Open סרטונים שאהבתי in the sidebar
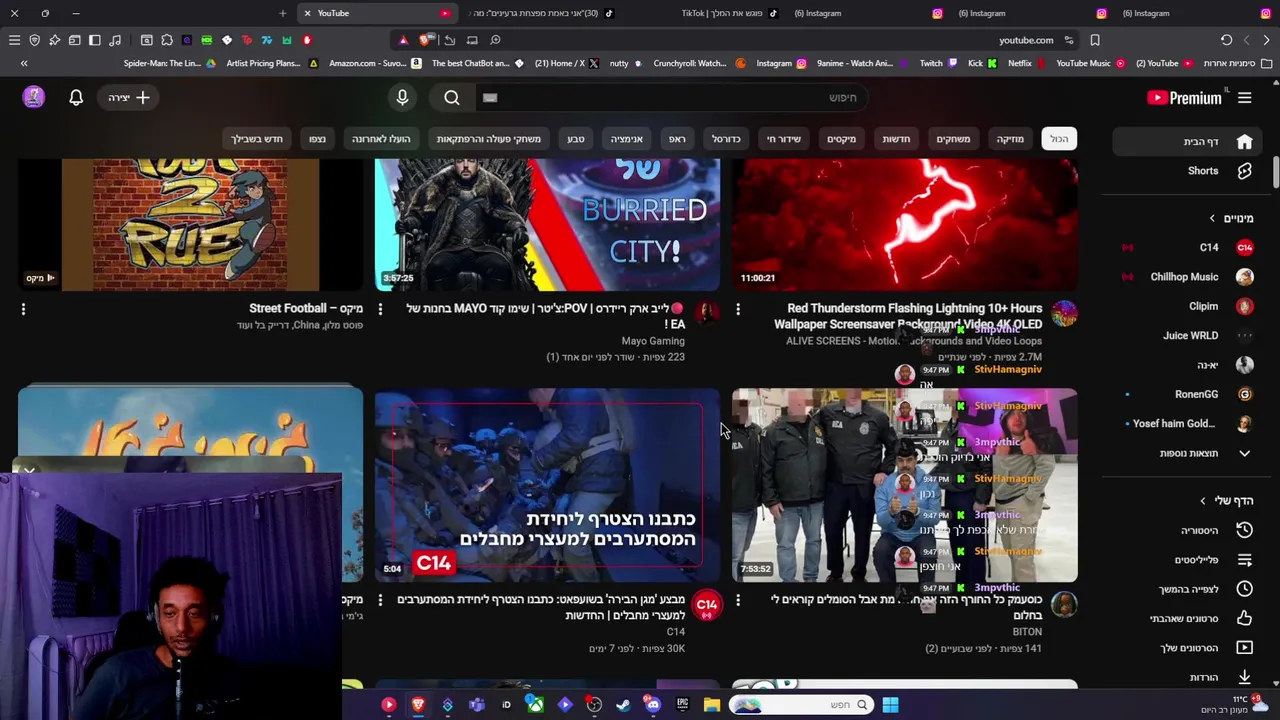1280x720 pixels. [x=1189, y=618]
